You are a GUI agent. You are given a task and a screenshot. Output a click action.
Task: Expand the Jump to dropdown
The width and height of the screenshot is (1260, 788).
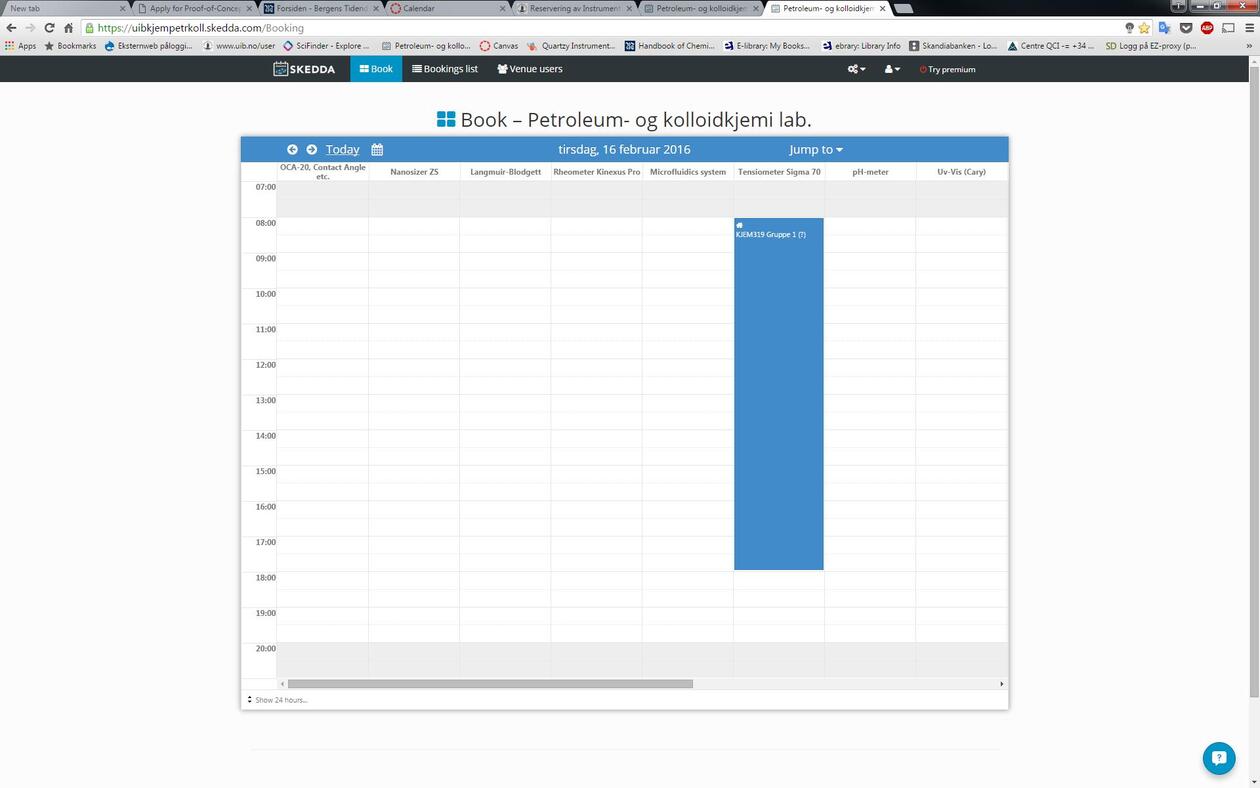tap(815, 150)
